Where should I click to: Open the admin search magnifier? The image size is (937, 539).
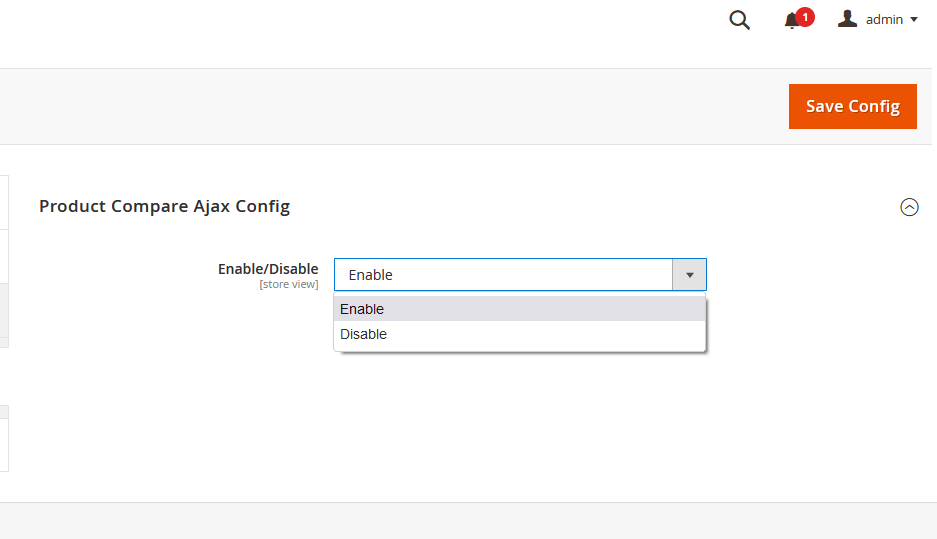739,20
